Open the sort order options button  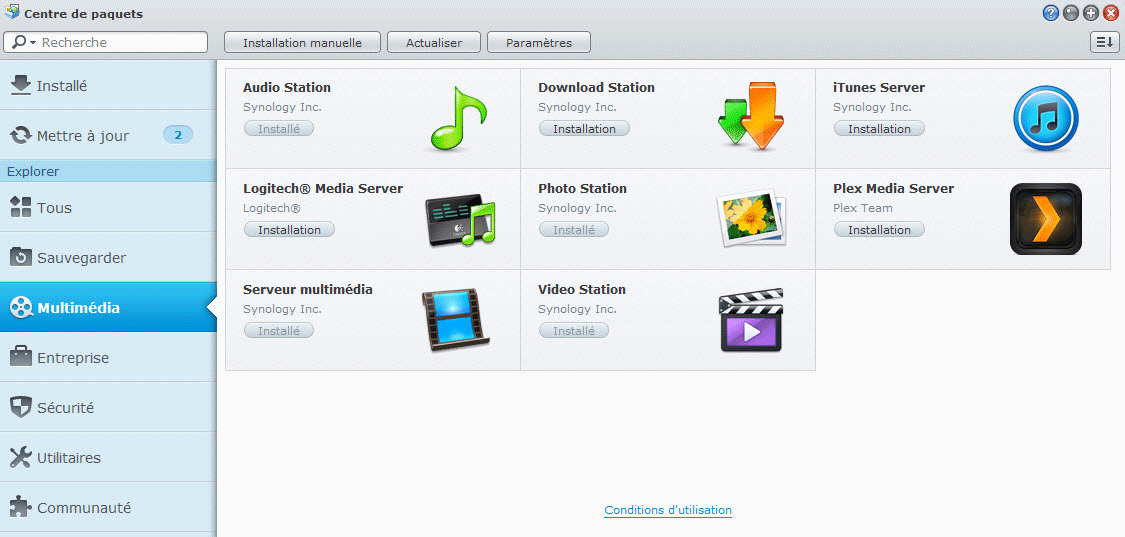[1103, 42]
